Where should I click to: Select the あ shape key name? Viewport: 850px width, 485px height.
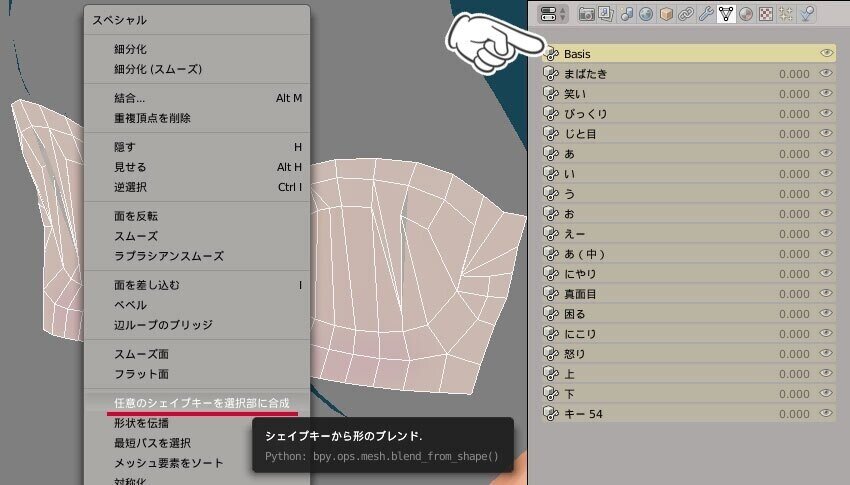(569, 154)
